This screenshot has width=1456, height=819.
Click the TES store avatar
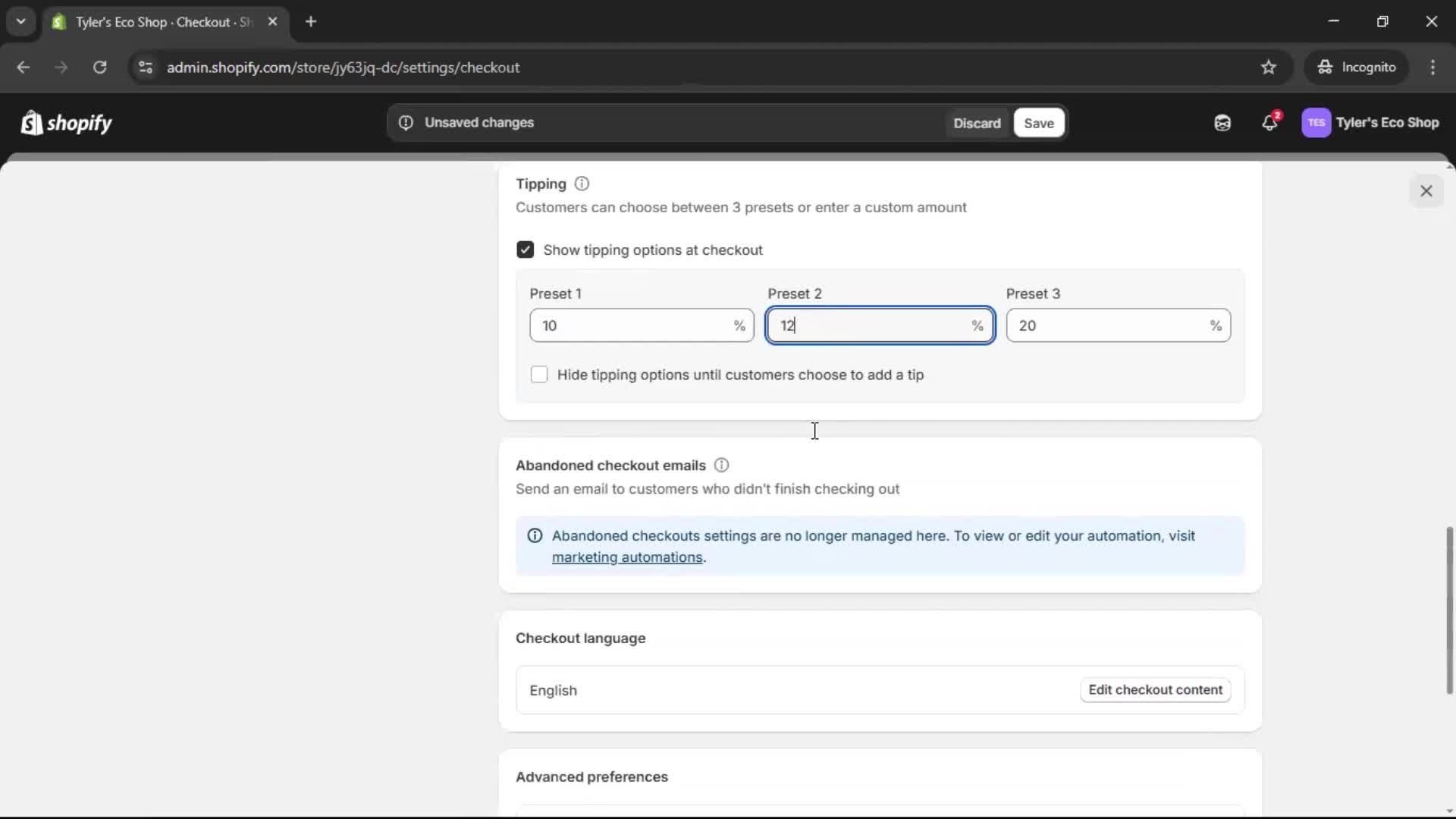(1317, 122)
